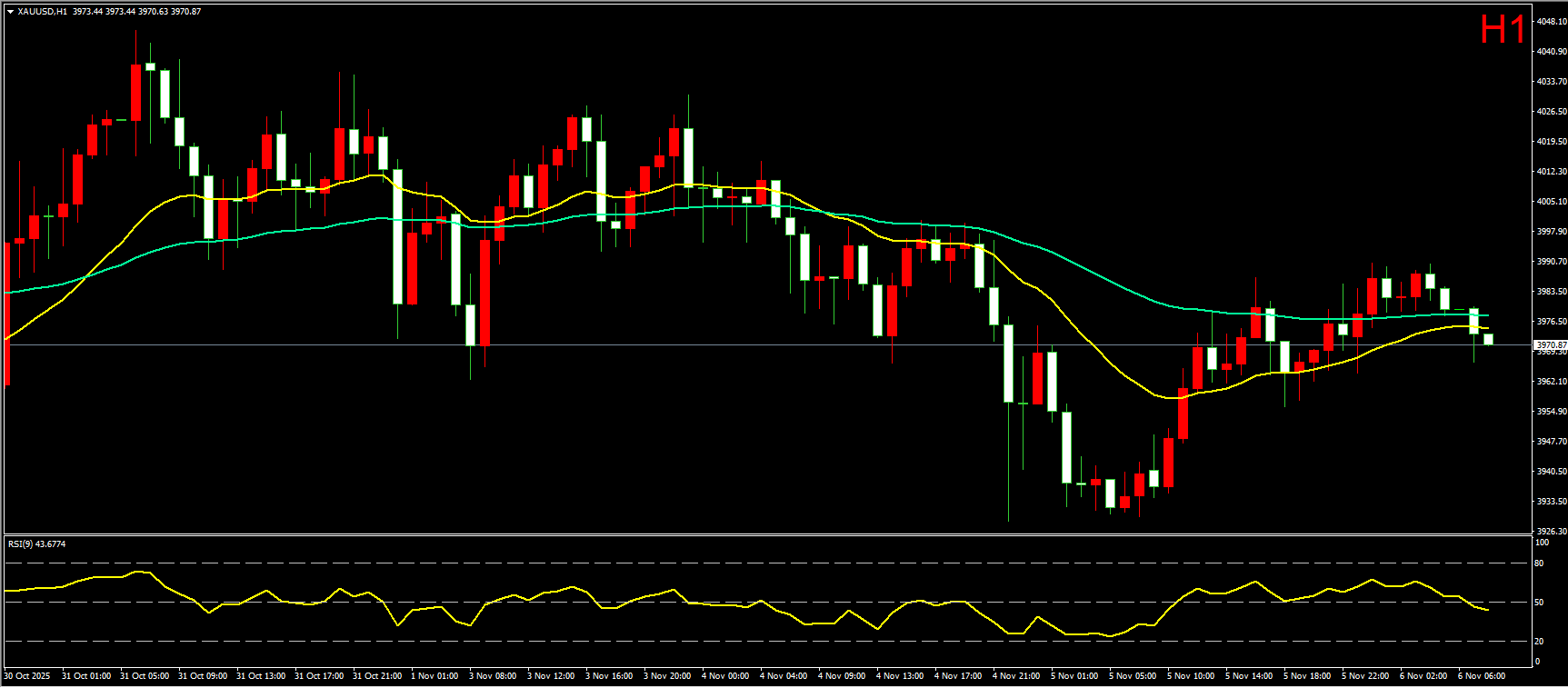
Task: Click the 3 Nov 08:00 time marker
Action: (x=493, y=676)
